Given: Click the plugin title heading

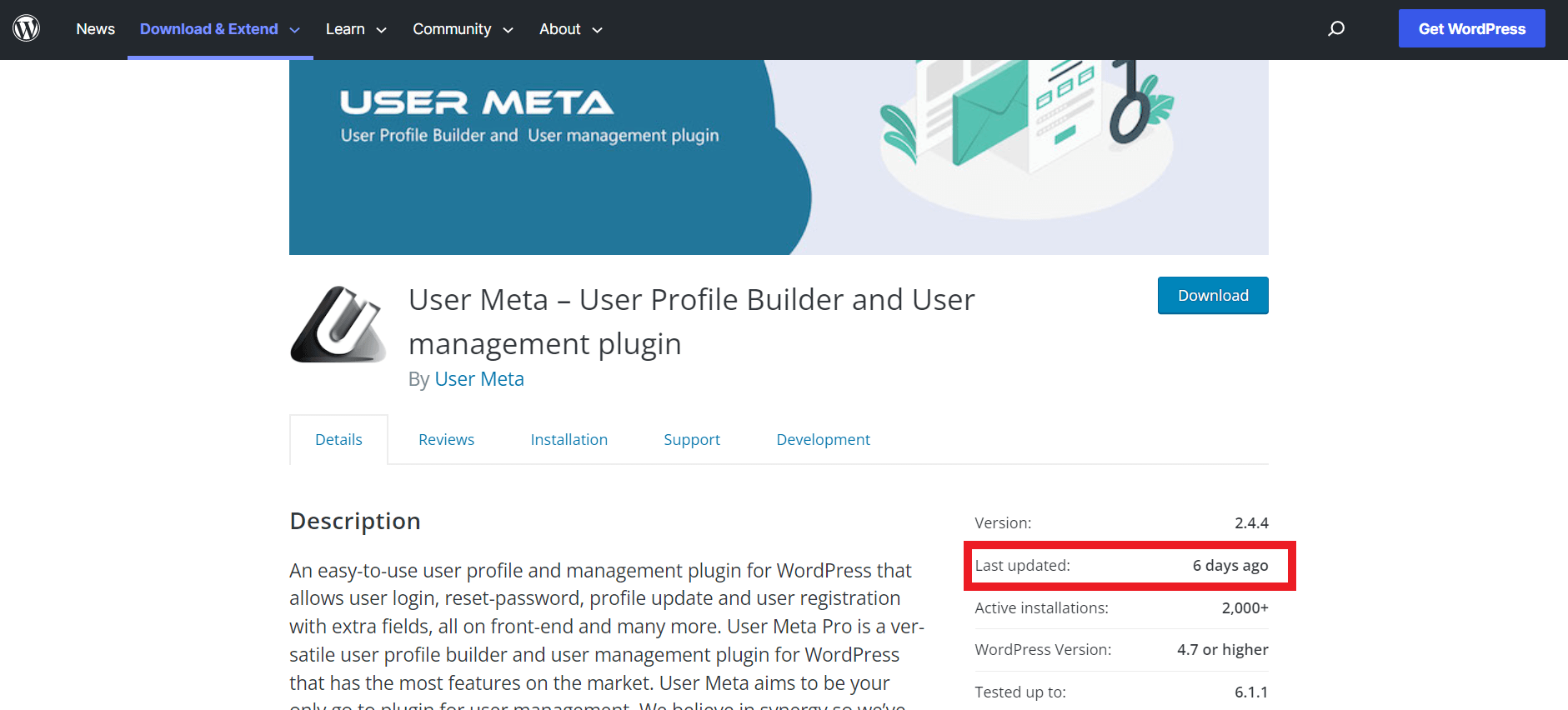Looking at the screenshot, I should coord(692,322).
